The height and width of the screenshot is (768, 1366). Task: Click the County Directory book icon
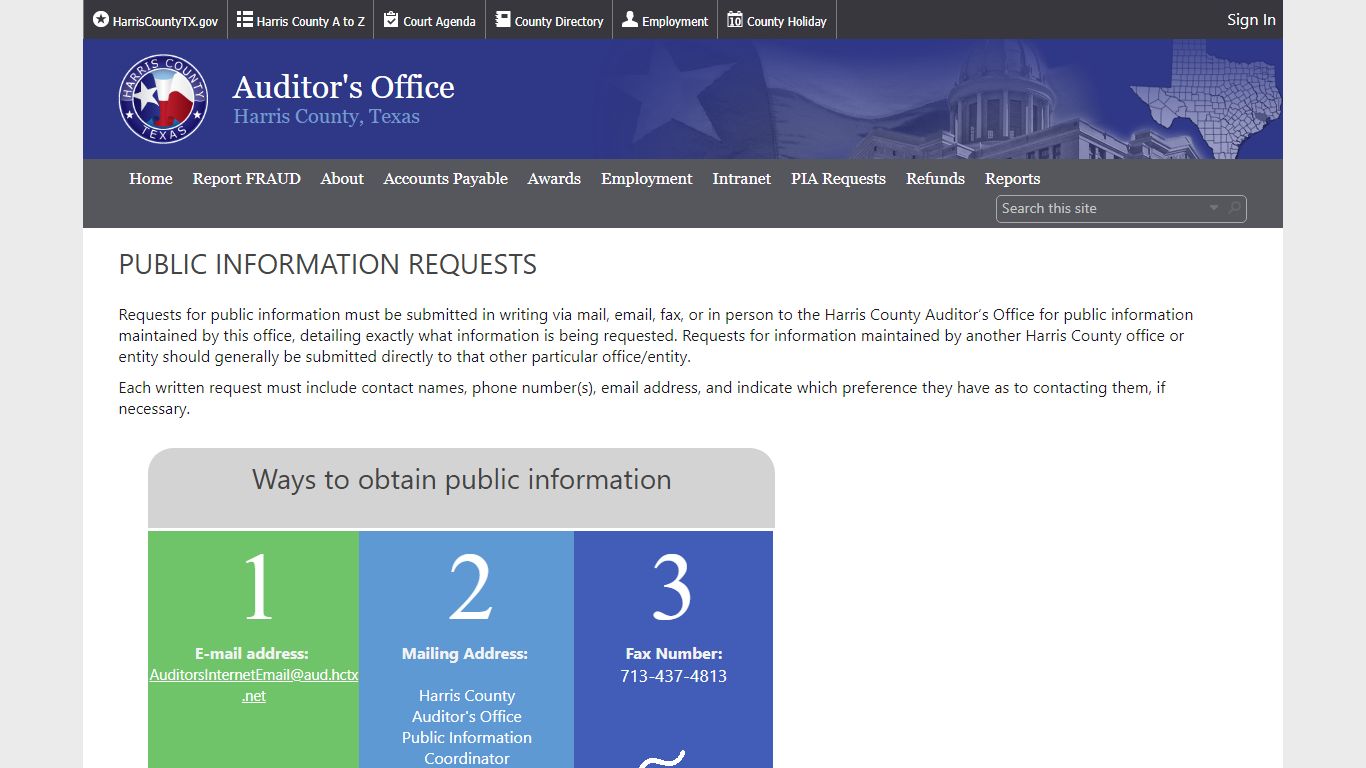(x=503, y=19)
